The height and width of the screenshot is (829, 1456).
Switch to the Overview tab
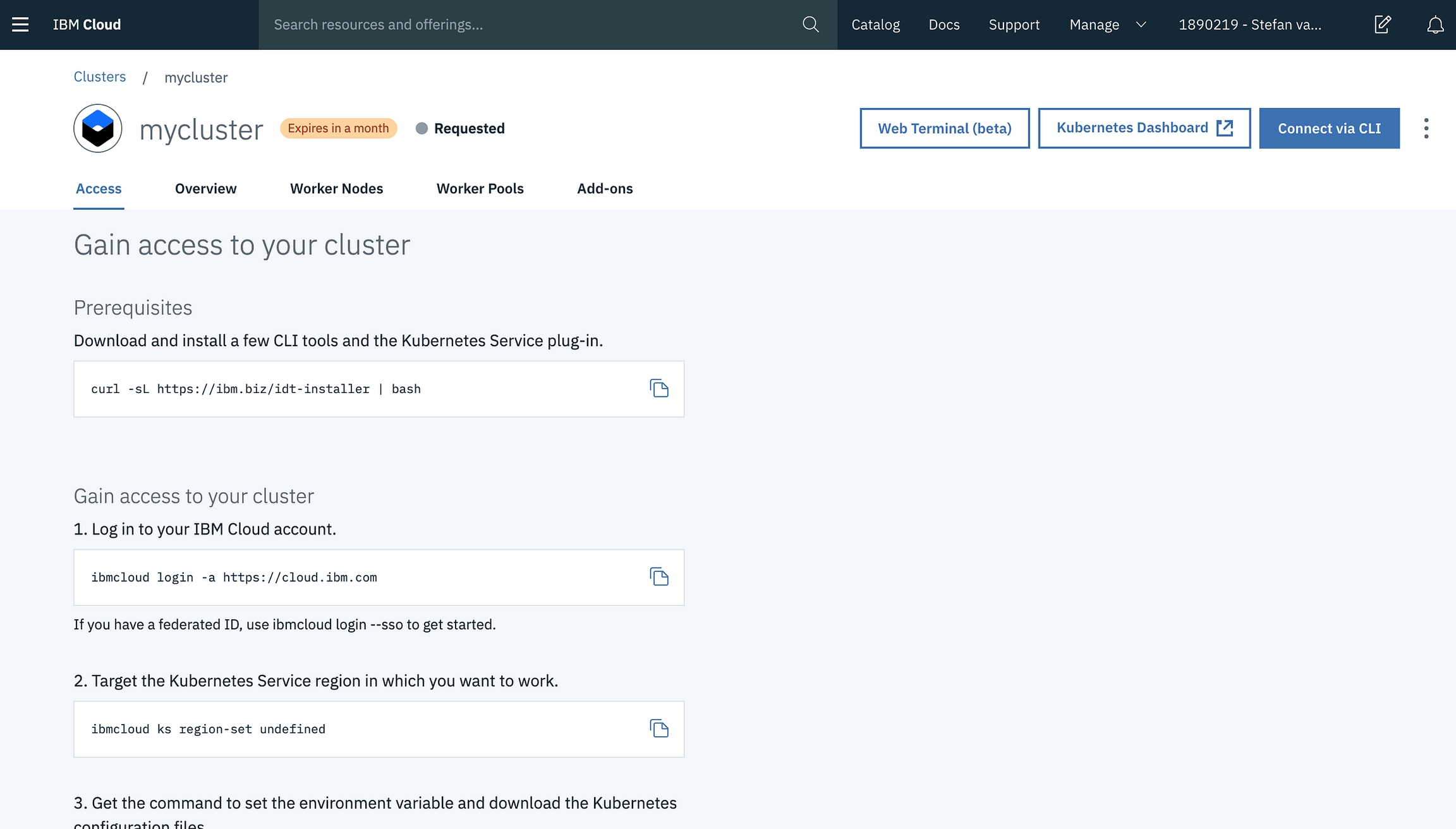(205, 188)
